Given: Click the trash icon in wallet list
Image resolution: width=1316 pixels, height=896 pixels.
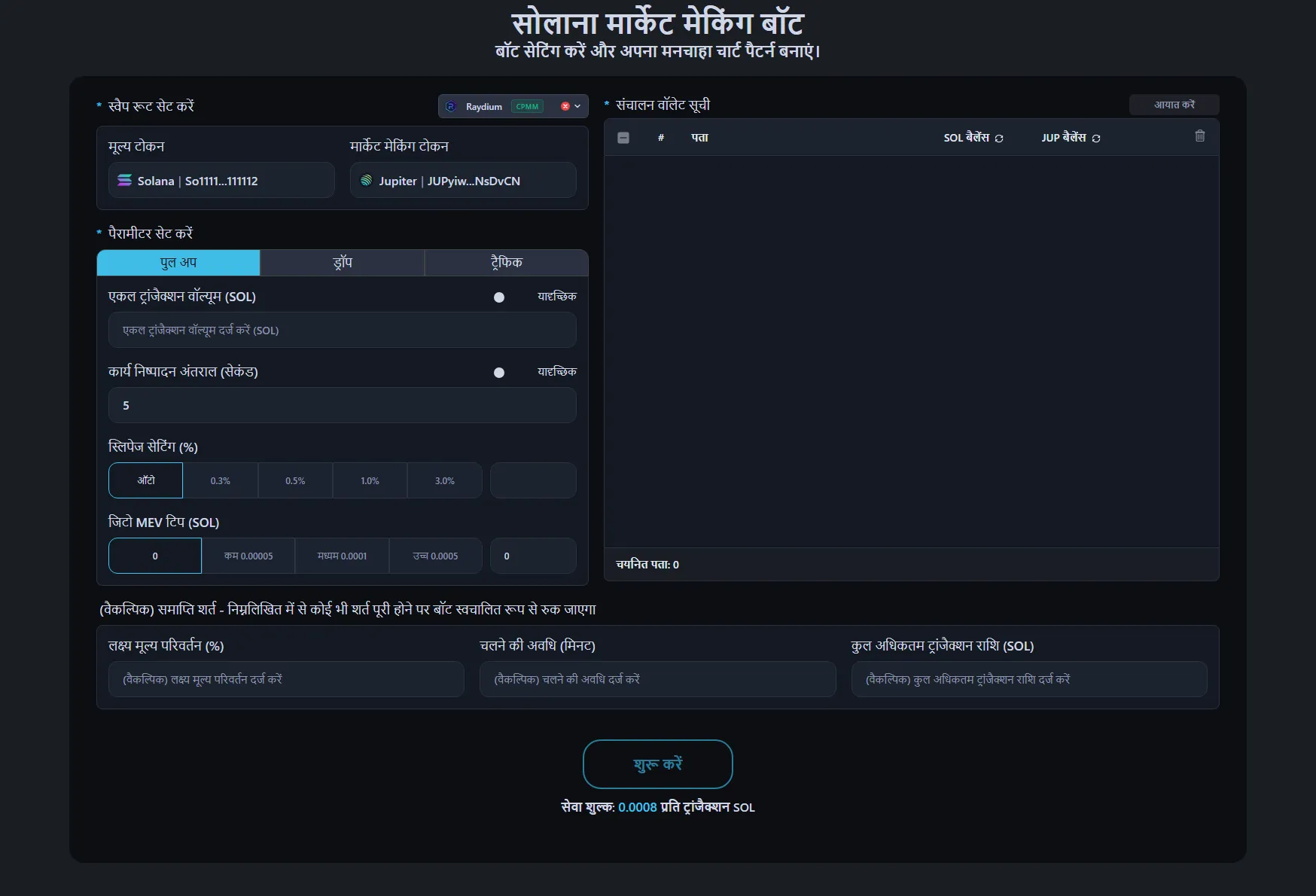Looking at the screenshot, I should (x=1200, y=136).
